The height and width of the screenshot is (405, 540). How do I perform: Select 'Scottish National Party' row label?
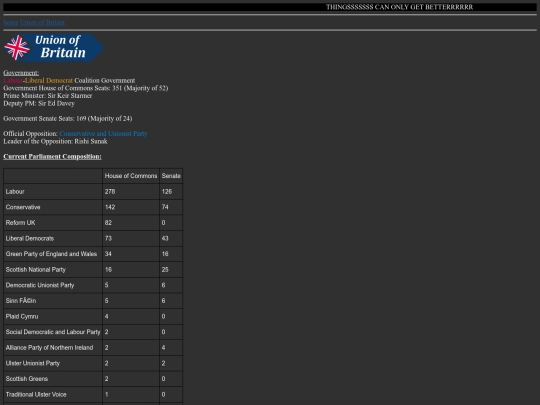36,270
